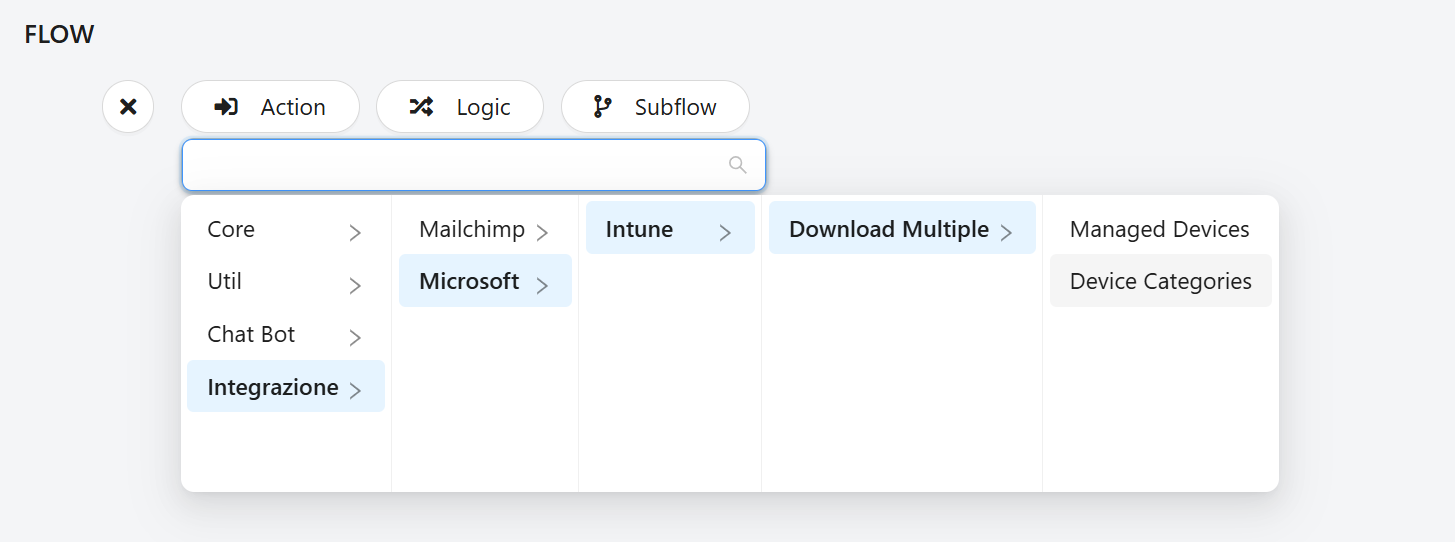Select the Microsoft integration
The width and height of the screenshot is (1455, 542).
coord(485,281)
